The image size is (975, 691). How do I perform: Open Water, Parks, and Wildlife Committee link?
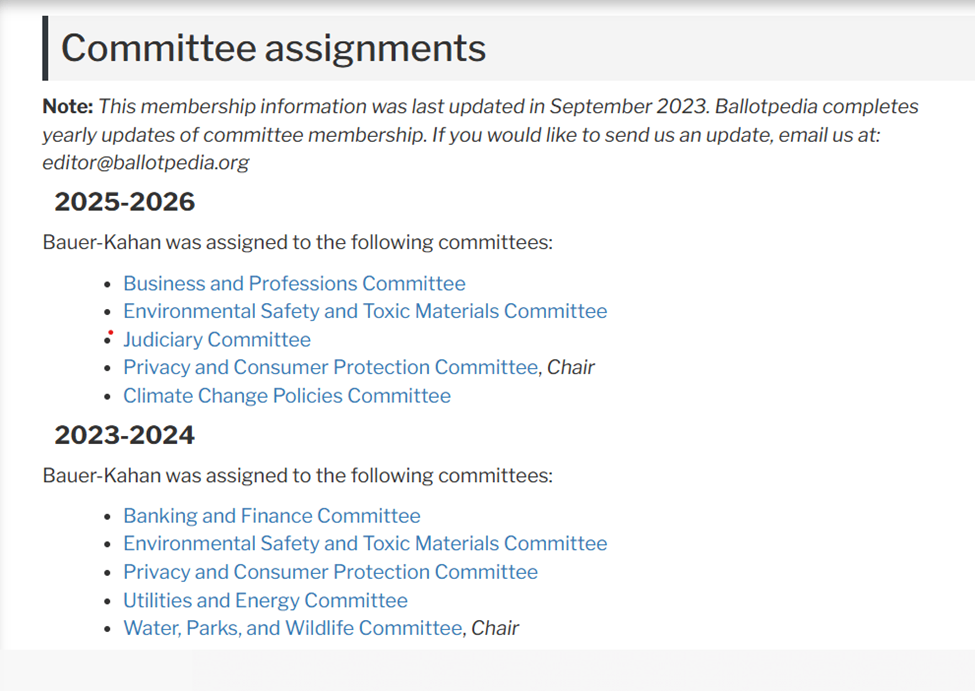click(x=293, y=629)
